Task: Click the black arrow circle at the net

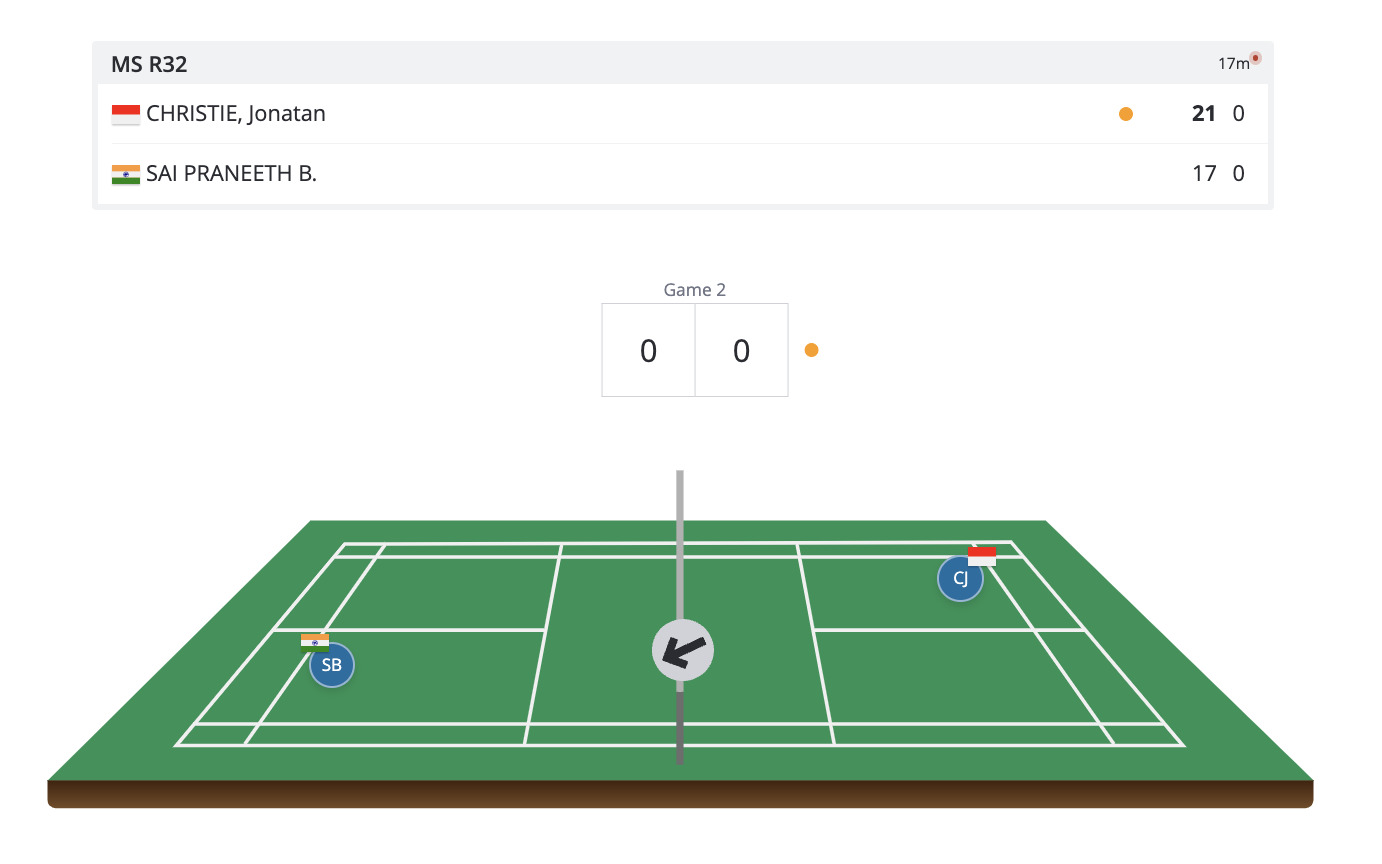Action: click(x=682, y=650)
